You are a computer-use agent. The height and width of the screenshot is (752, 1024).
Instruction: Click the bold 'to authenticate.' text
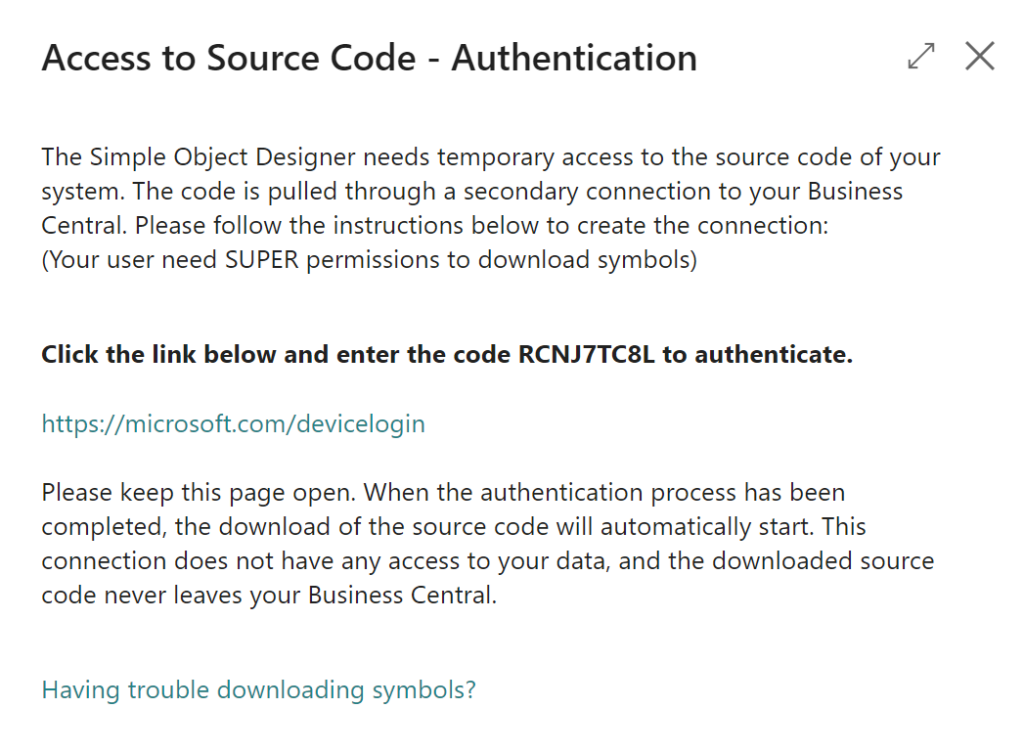(757, 355)
